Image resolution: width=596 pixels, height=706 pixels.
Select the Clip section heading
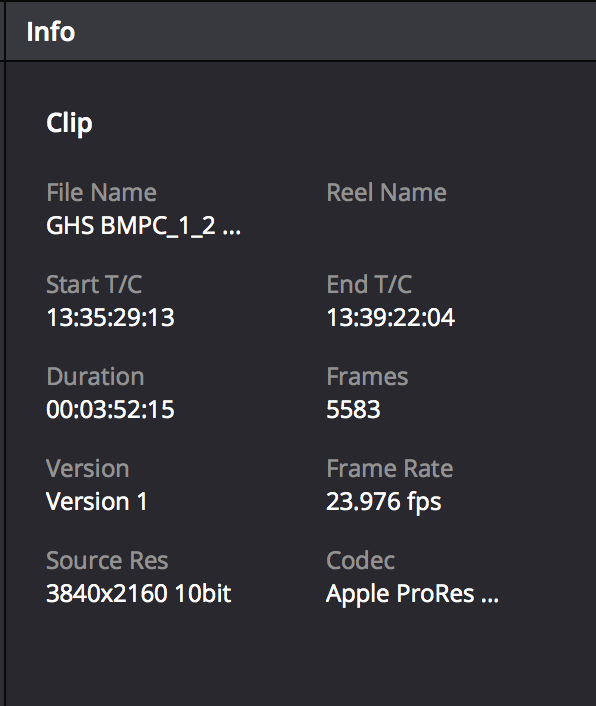click(x=69, y=123)
